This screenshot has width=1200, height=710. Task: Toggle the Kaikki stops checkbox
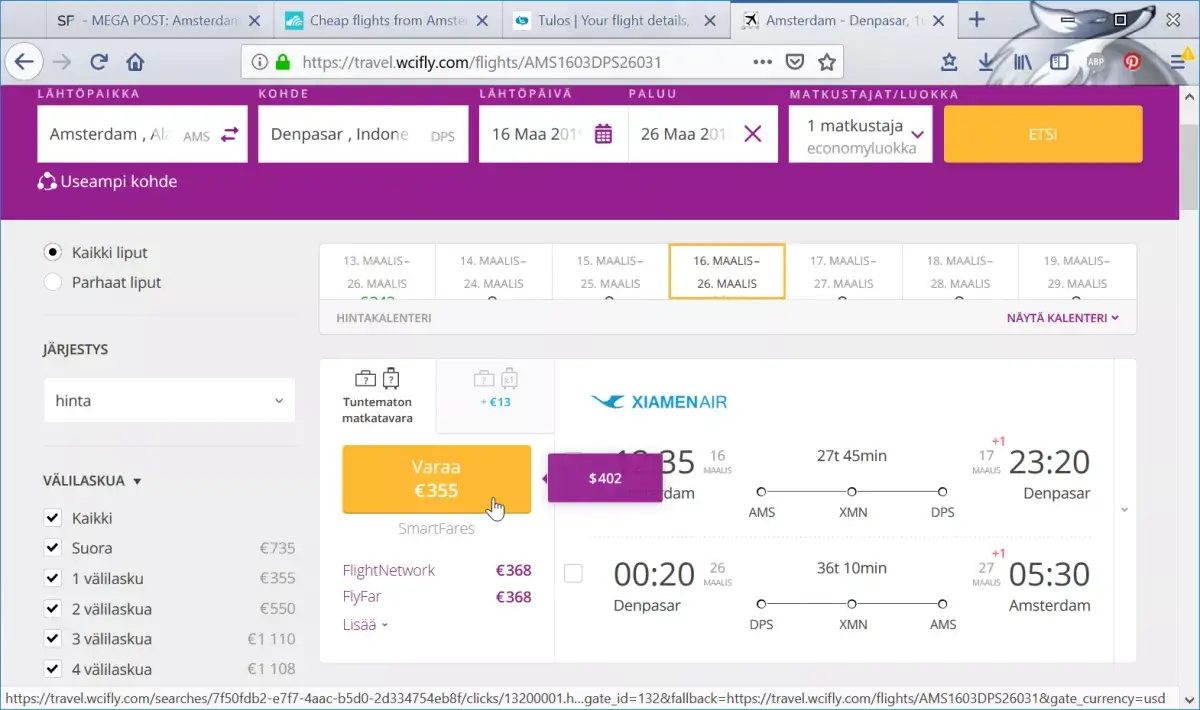[x=53, y=518]
